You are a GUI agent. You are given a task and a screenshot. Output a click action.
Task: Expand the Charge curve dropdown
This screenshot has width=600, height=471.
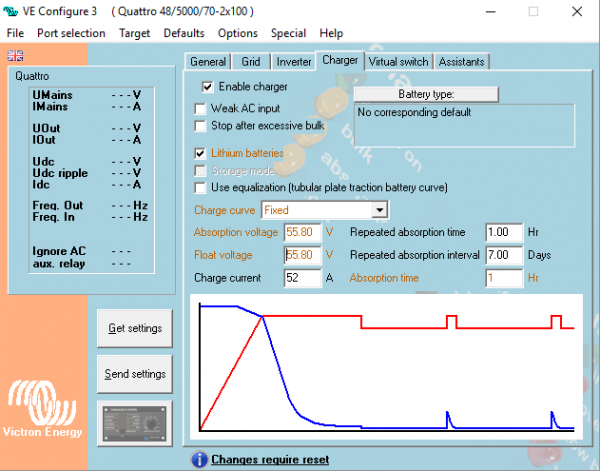click(x=379, y=210)
